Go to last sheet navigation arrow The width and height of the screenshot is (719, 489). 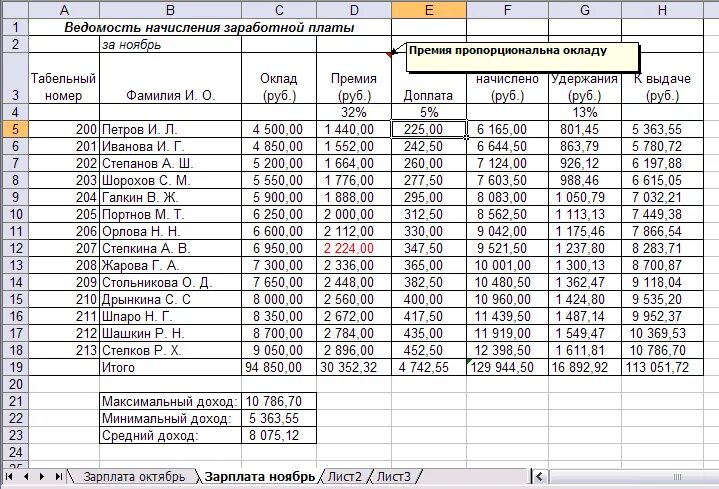pos(59,477)
